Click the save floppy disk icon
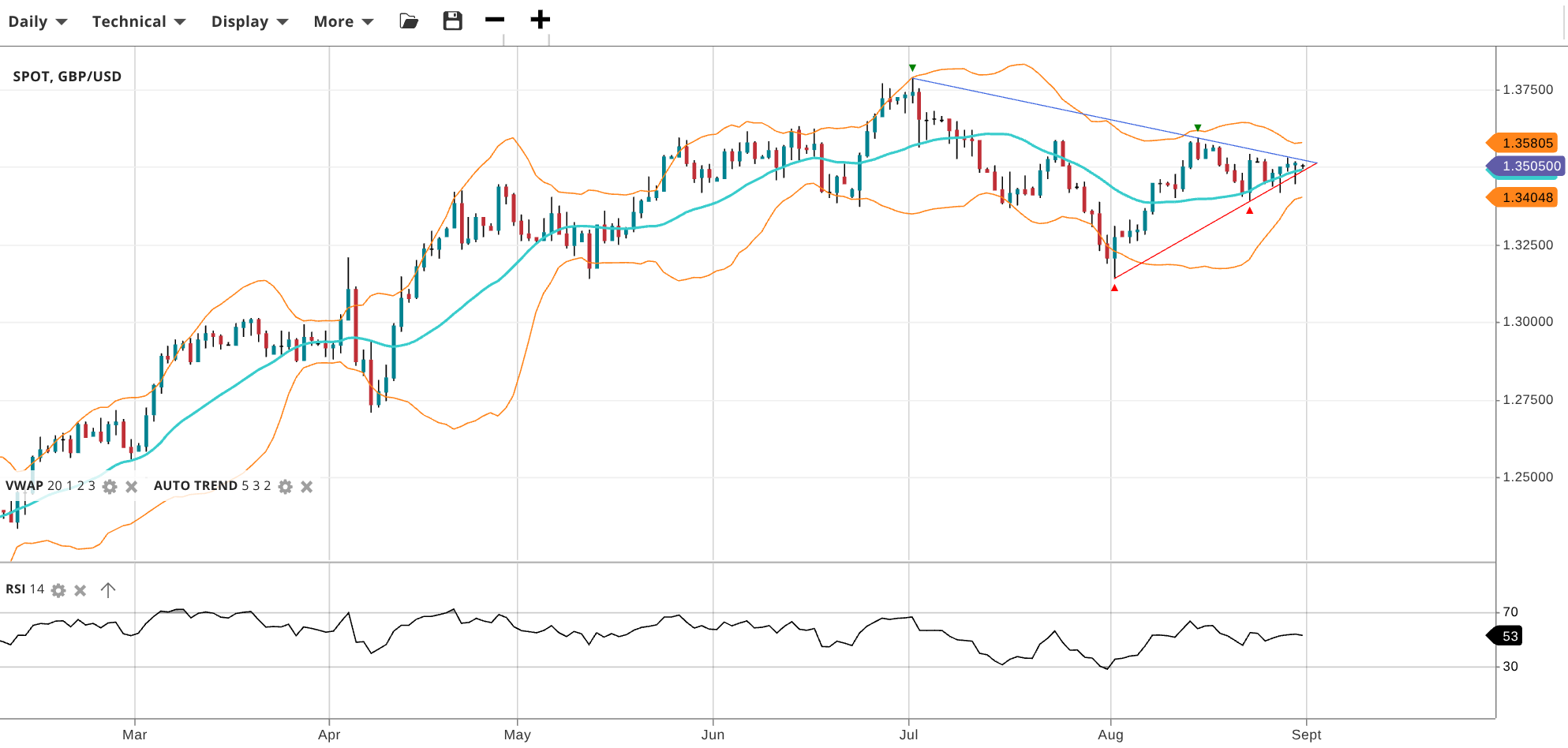Screen dimensions: 1568x748 452,21
